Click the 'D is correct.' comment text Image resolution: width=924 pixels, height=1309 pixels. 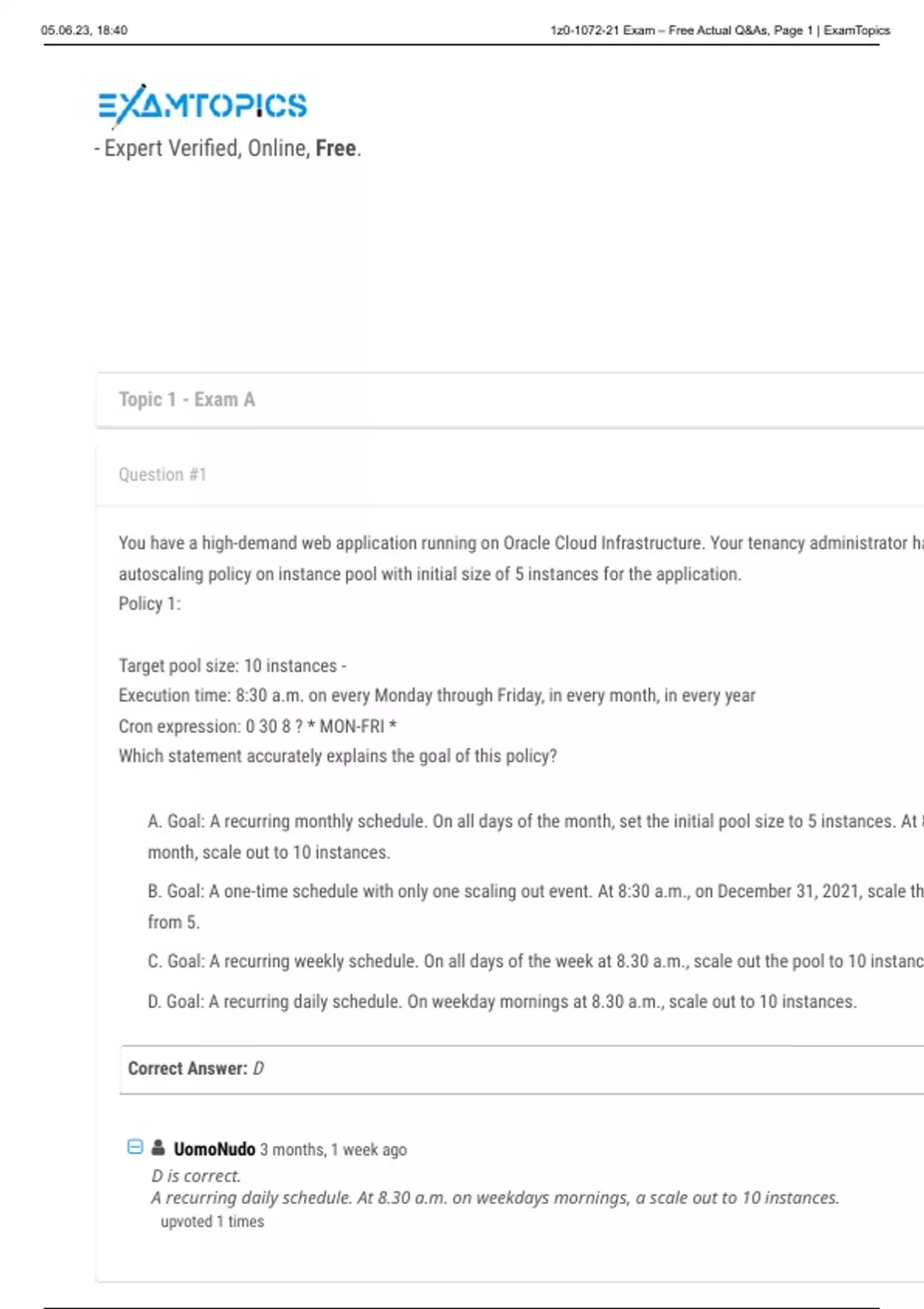(x=196, y=1176)
